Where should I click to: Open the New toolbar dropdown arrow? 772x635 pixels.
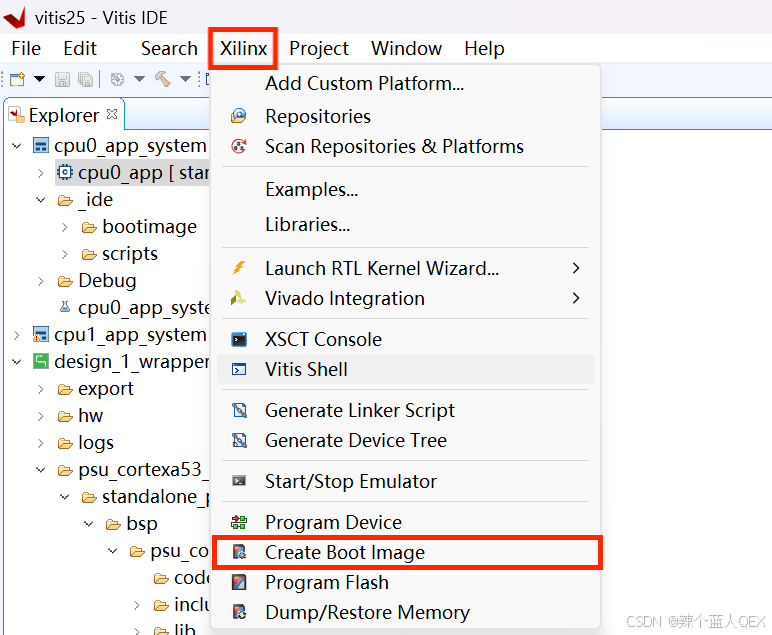[39, 79]
